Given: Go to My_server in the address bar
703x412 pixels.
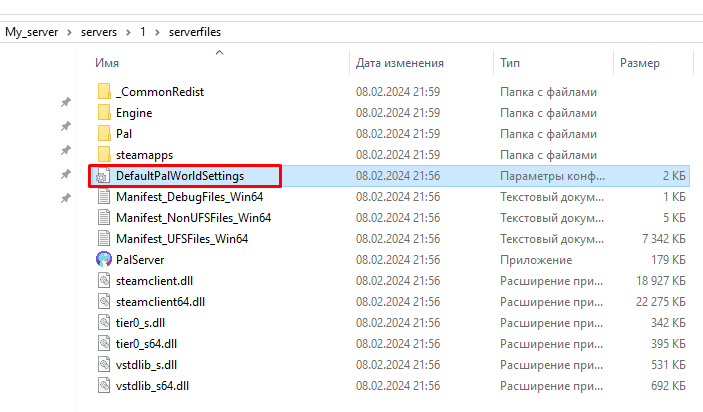Looking at the screenshot, I should pyautogui.click(x=32, y=32).
